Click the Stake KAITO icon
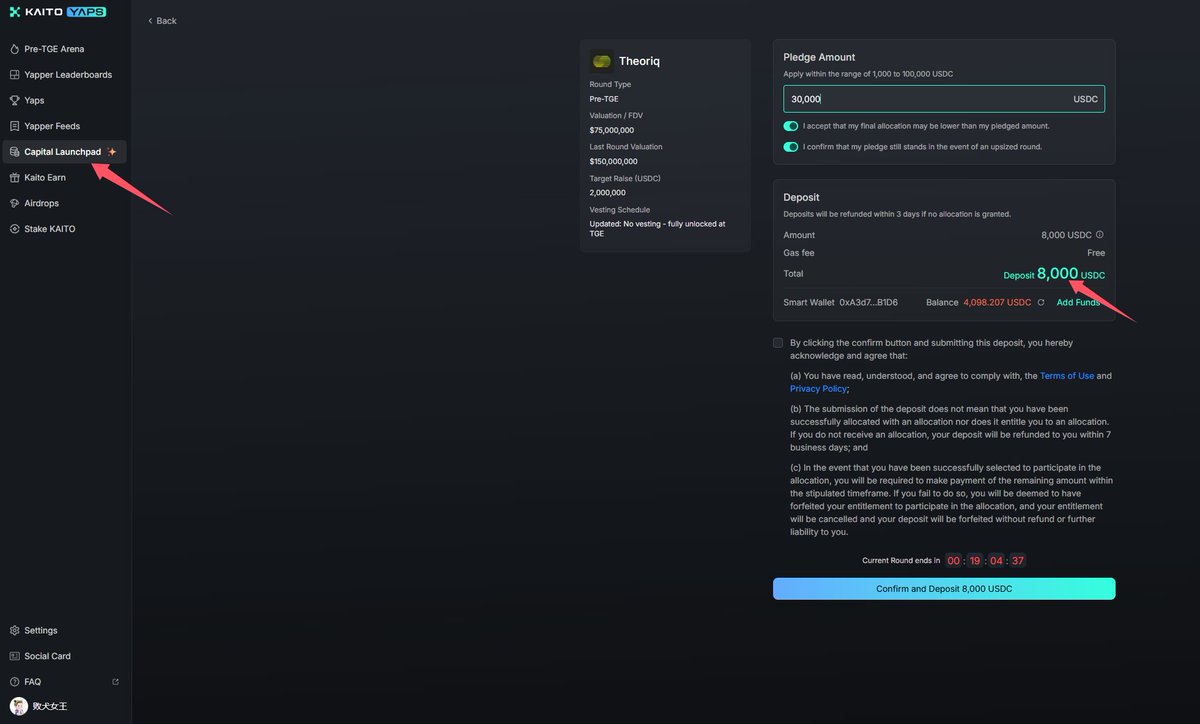The image size is (1200, 724). 14,229
